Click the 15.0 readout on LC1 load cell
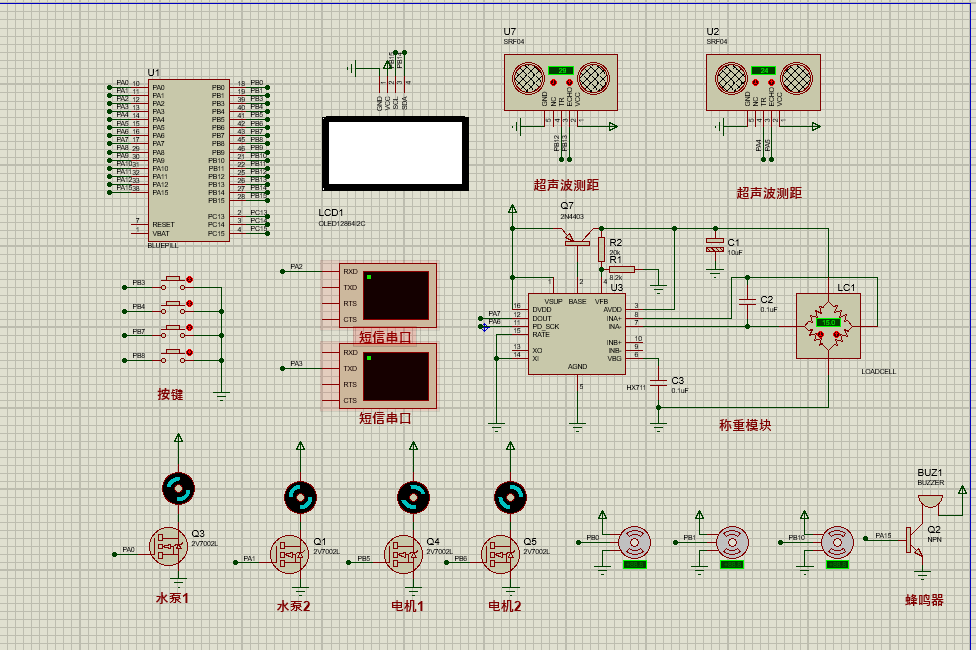Screen dimensions: 976x650 (828, 323)
